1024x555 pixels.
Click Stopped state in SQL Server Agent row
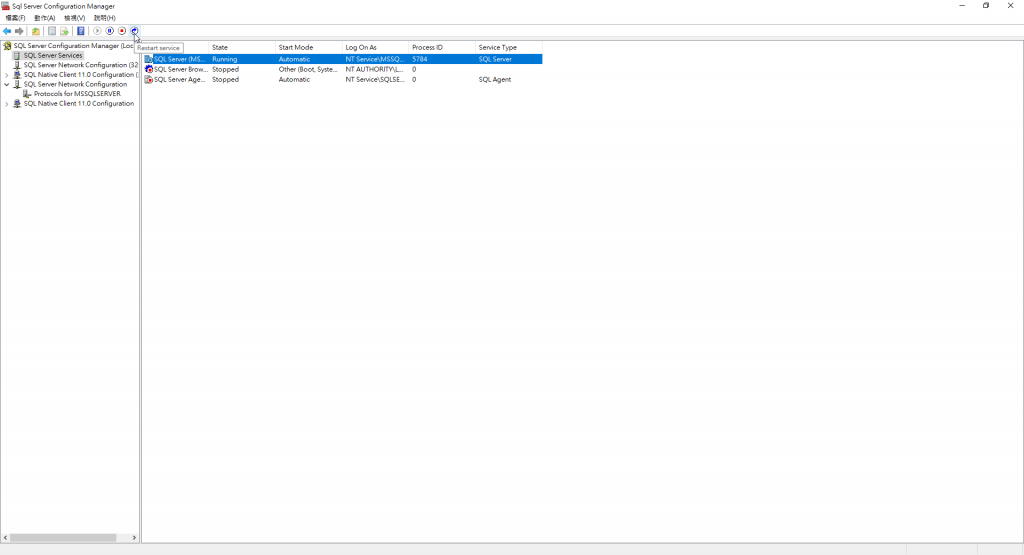pyautogui.click(x=225, y=80)
